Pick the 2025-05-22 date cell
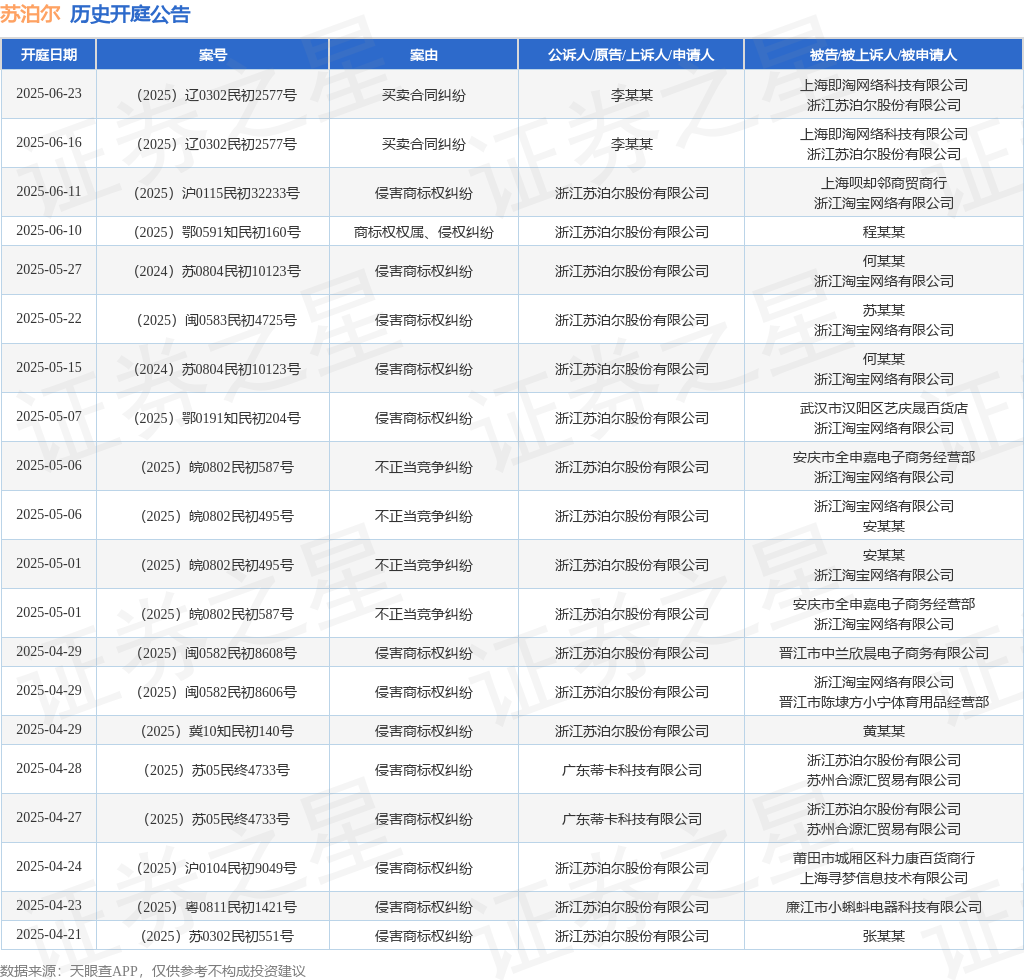Screen dimensions: 1024x980 (x=49, y=319)
